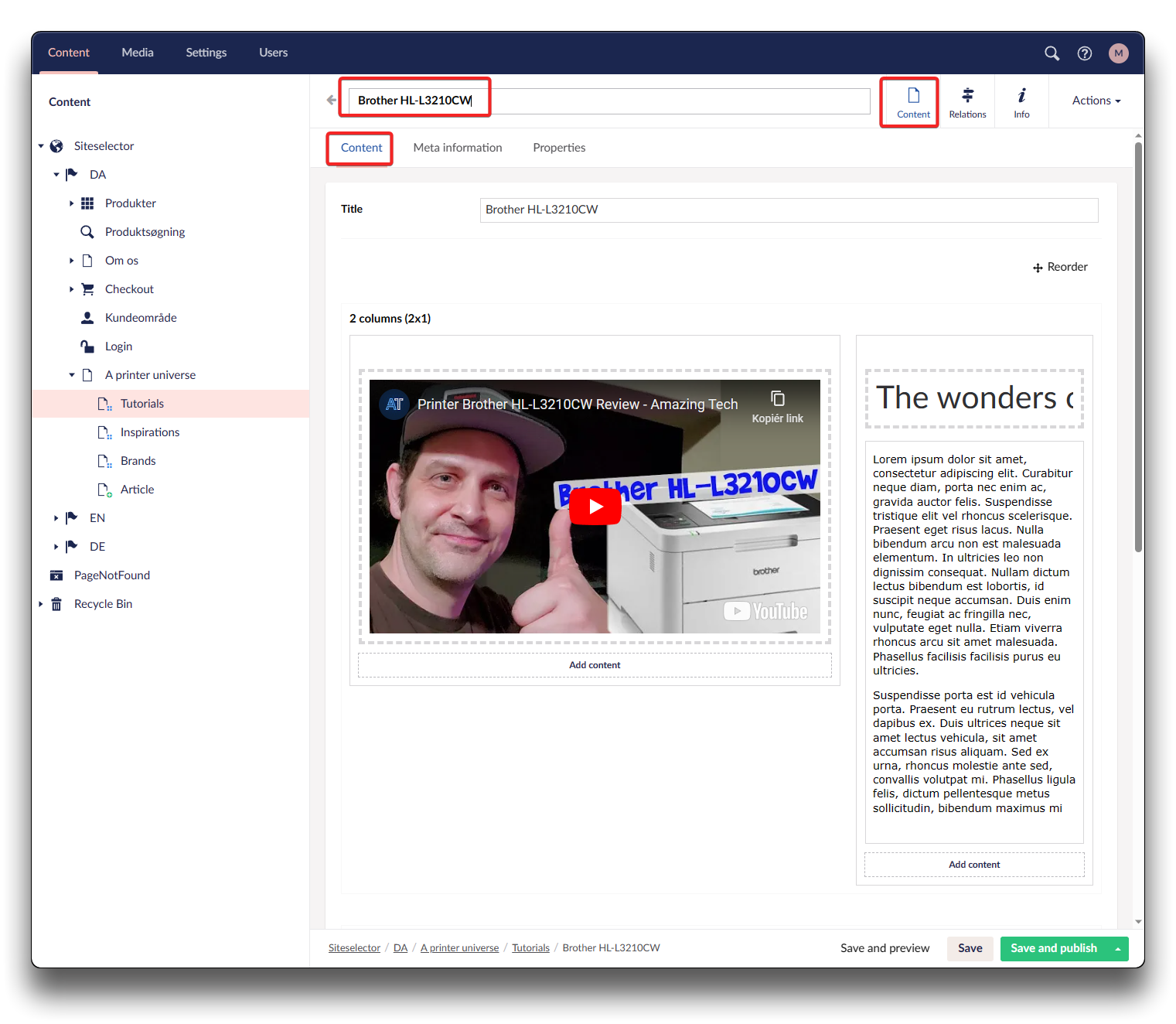Click the back arrow beside the name field
1176x1024 pixels.
pos(332,101)
